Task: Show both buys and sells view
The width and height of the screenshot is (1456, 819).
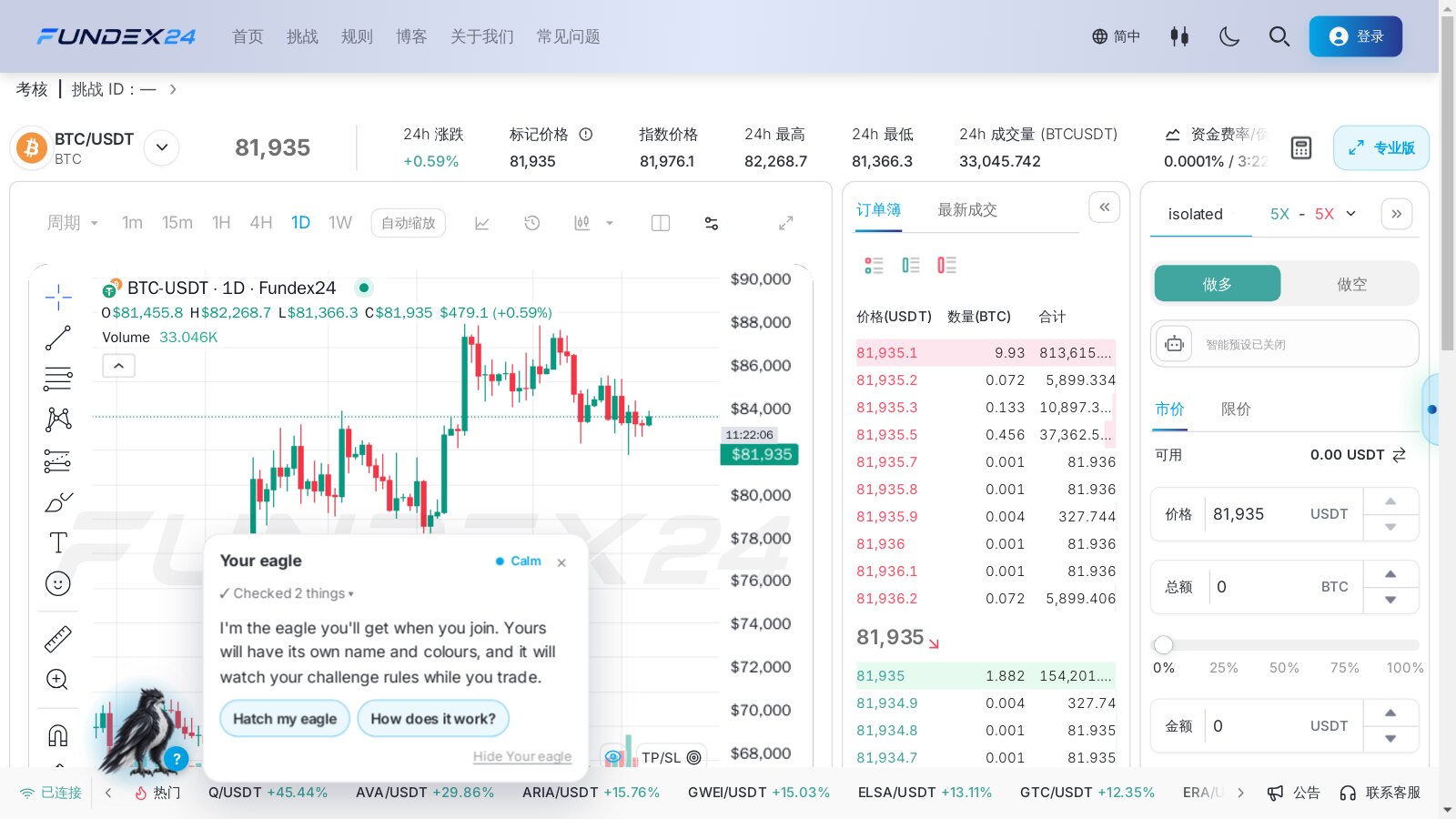Action: pyautogui.click(x=874, y=265)
